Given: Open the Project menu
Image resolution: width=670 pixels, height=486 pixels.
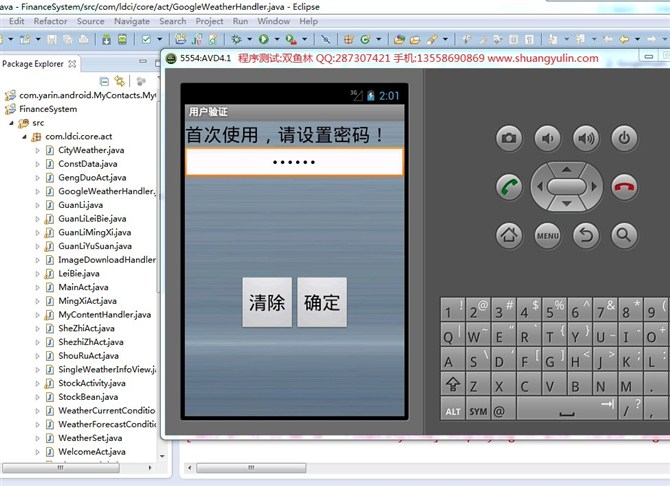Looking at the screenshot, I should pyautogui.click(x=209, y=21).
